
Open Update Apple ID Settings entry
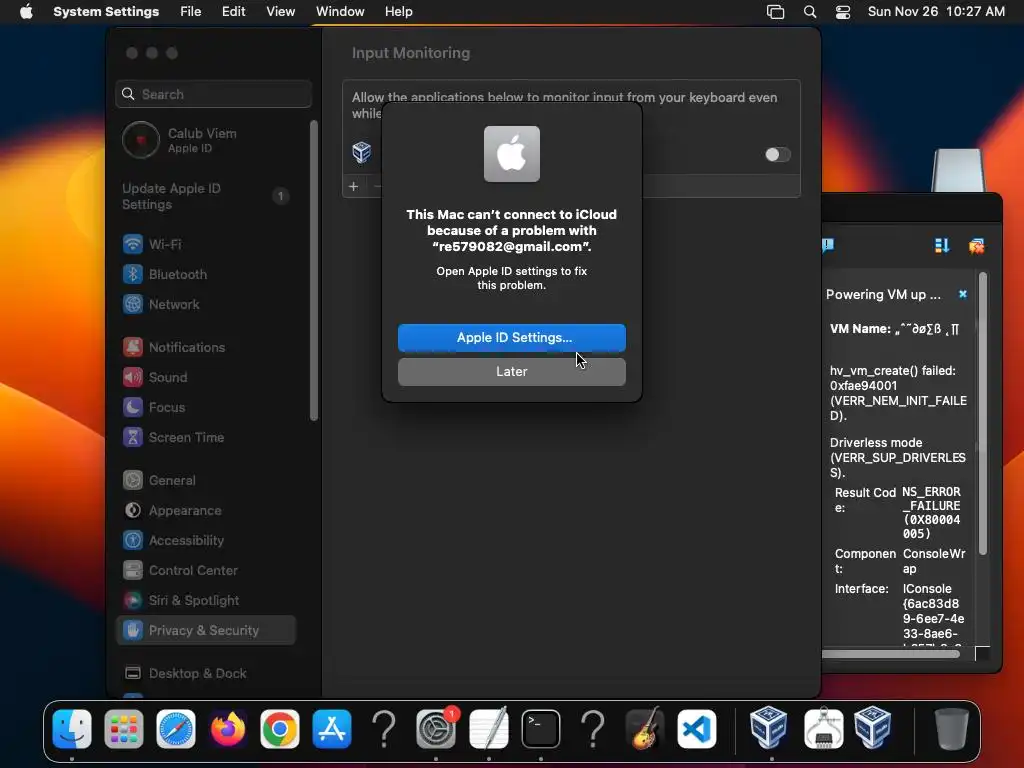click(206, 196)
